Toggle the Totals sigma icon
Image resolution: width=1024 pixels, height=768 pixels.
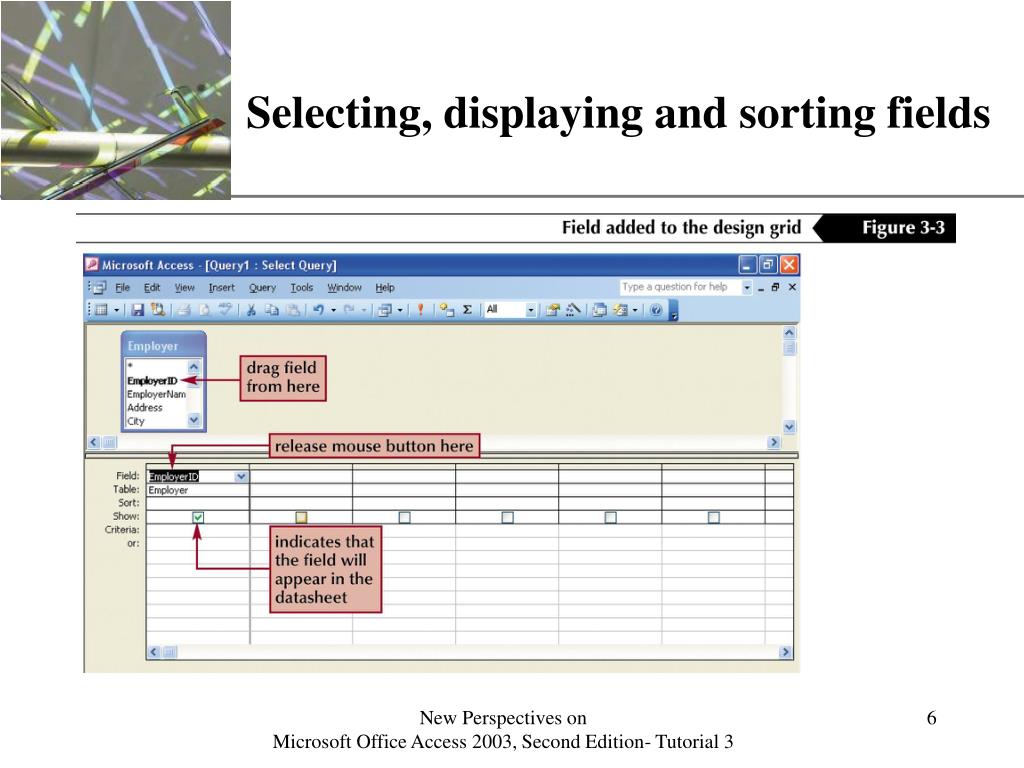coord(468,310)
